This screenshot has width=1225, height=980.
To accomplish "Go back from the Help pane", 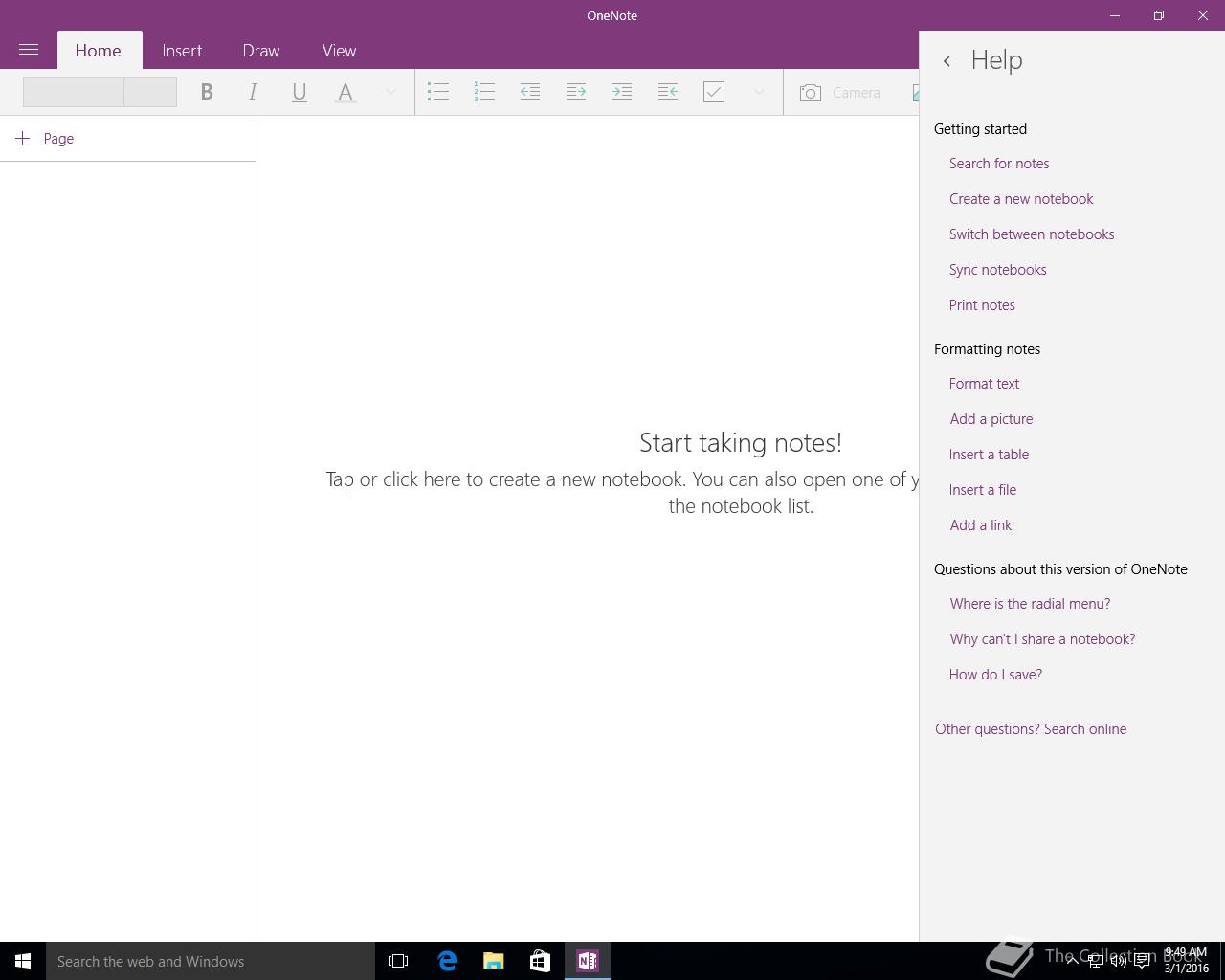I will click(947, 61).
